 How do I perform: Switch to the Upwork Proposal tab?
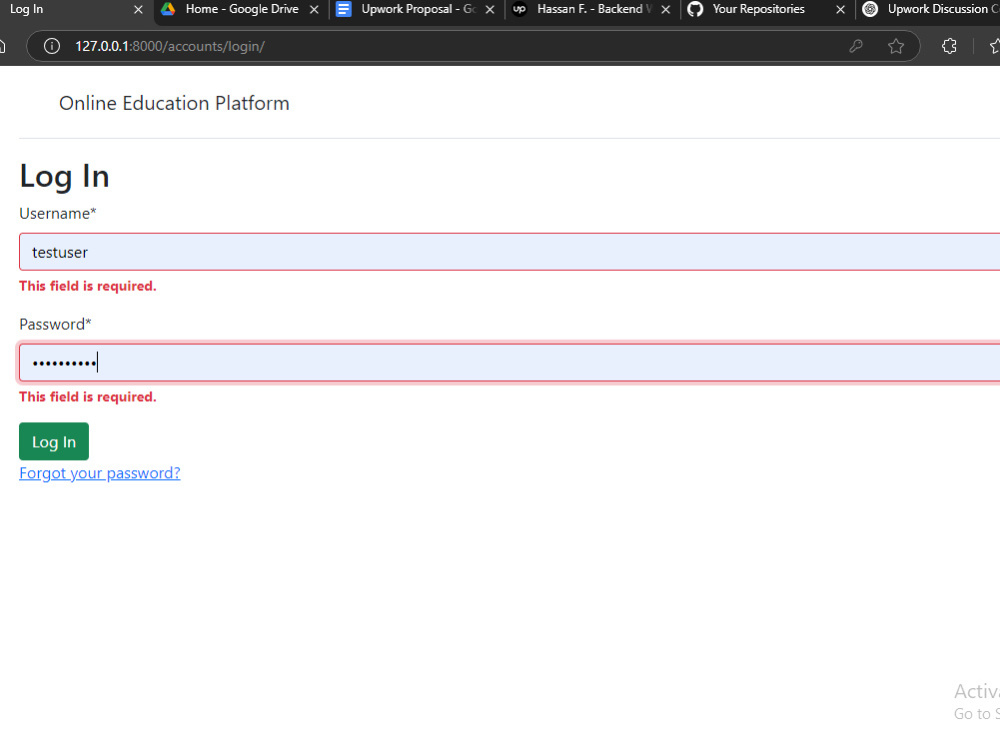point(418,9)
